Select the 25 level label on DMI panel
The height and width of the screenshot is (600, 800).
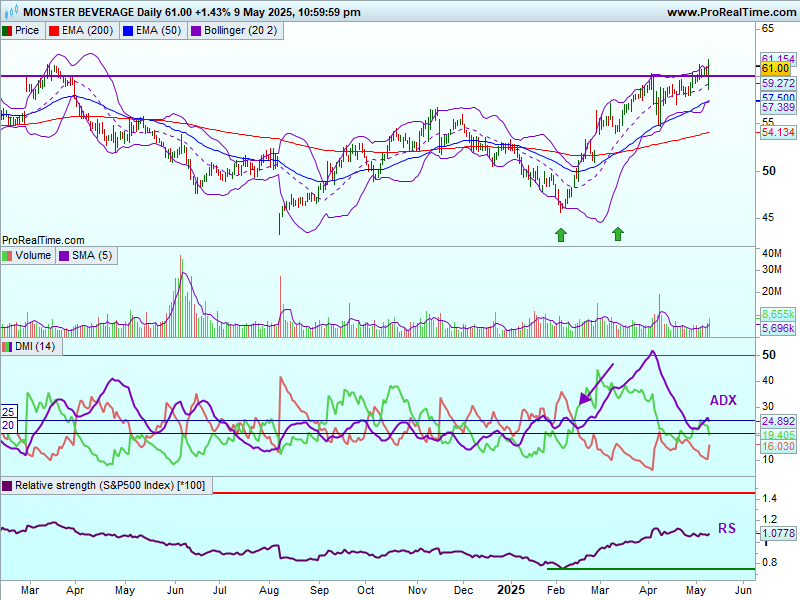pos(8,412)
